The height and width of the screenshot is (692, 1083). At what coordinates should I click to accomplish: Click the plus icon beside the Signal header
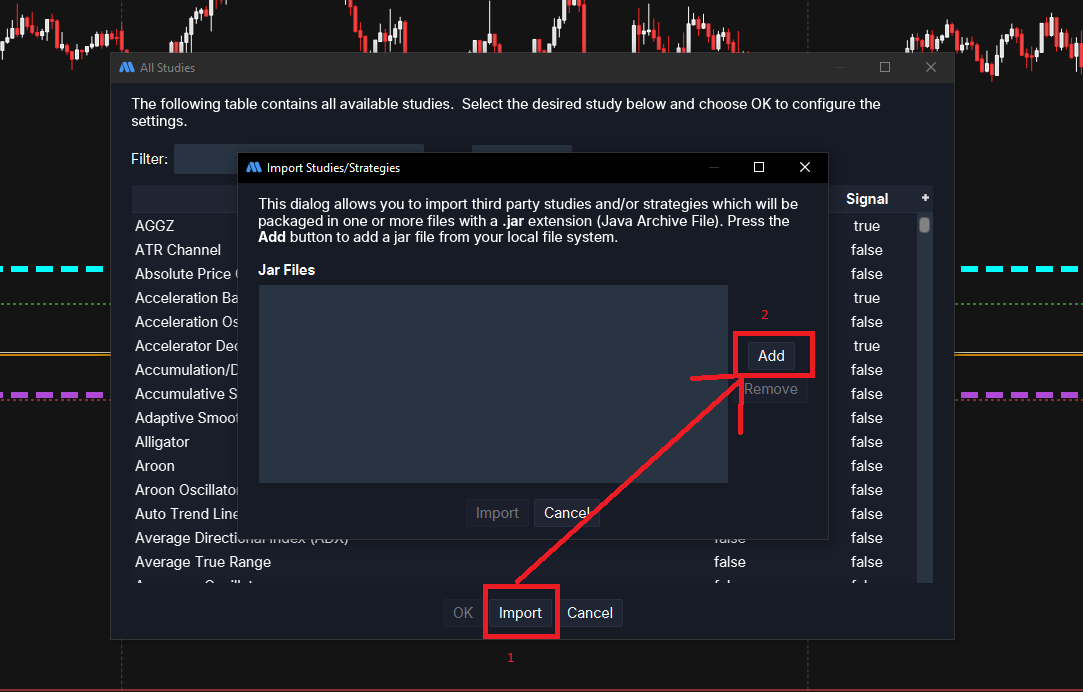point(925,198)
